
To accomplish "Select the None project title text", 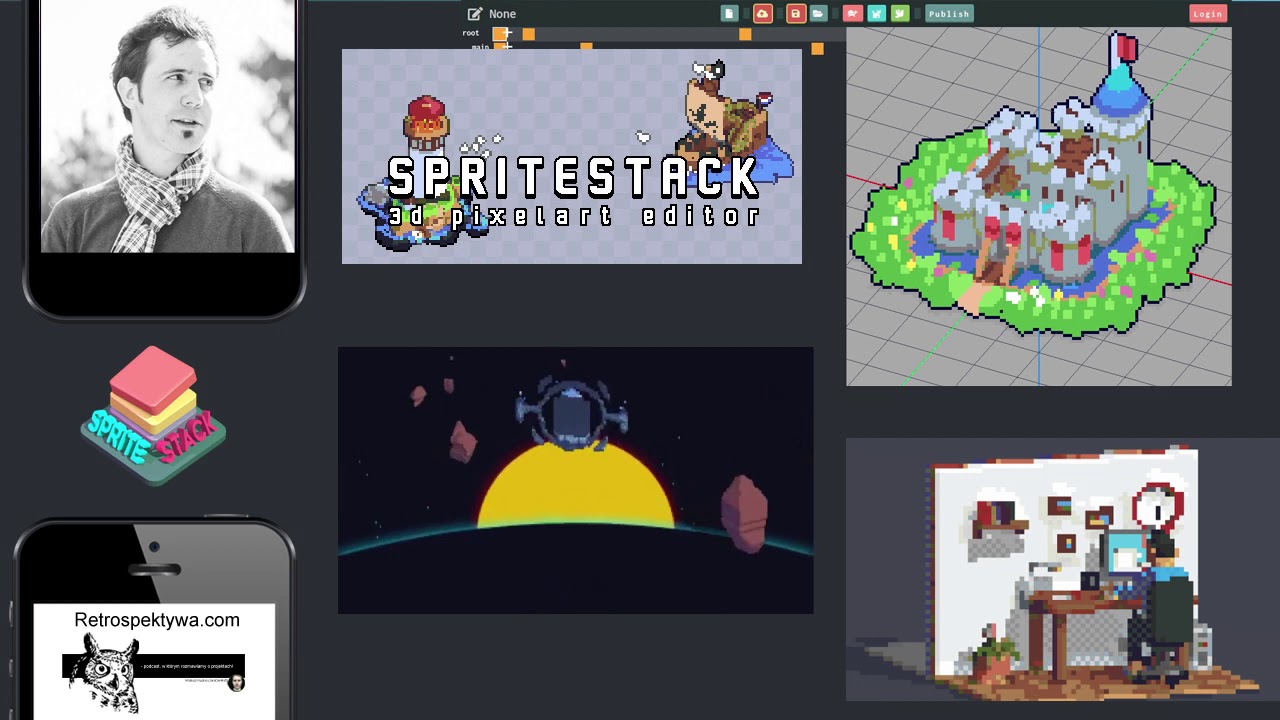I will pyautogui.click(x=502, y=14).
